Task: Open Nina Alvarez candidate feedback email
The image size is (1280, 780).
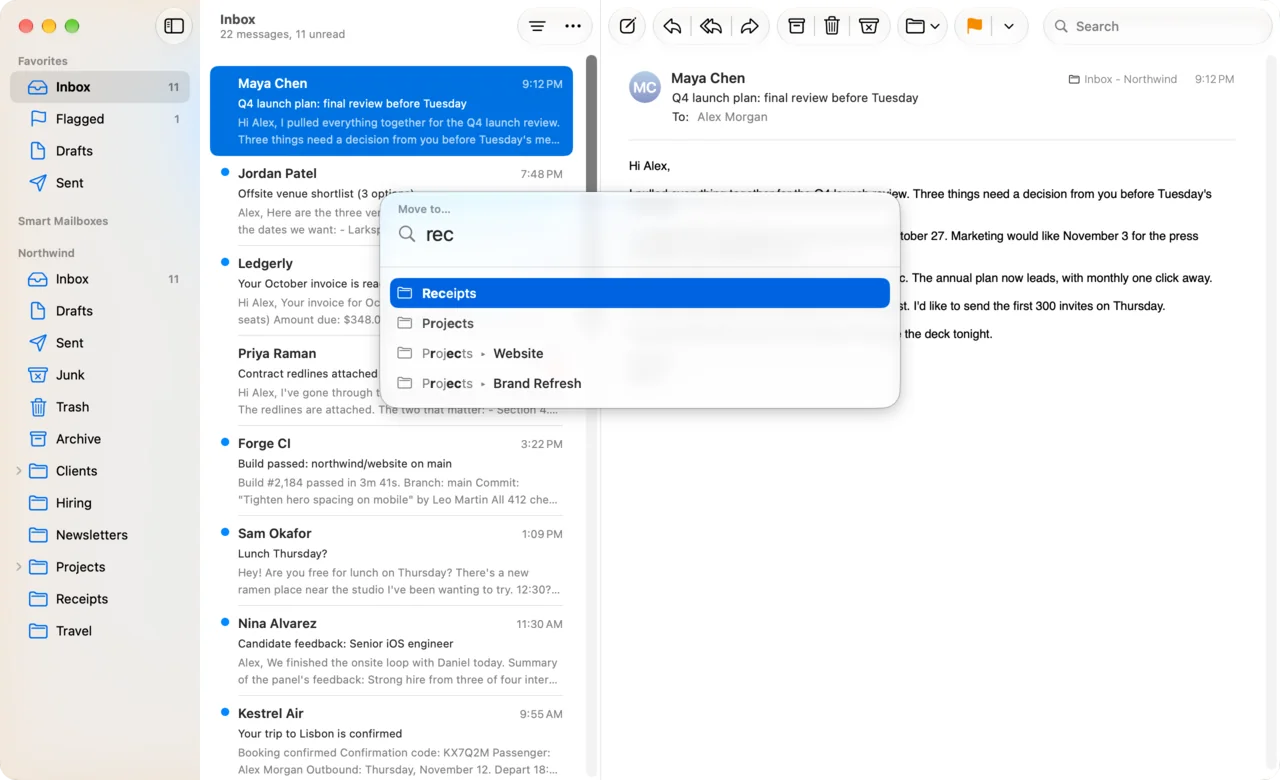Action: pos(391,651)
